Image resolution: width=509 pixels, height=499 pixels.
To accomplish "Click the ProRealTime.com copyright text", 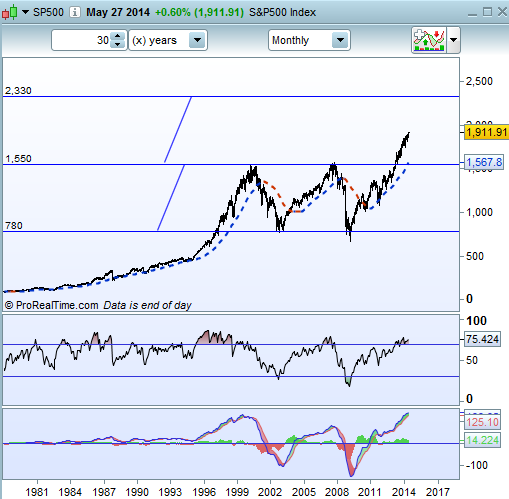I will (x=51, y=305).
